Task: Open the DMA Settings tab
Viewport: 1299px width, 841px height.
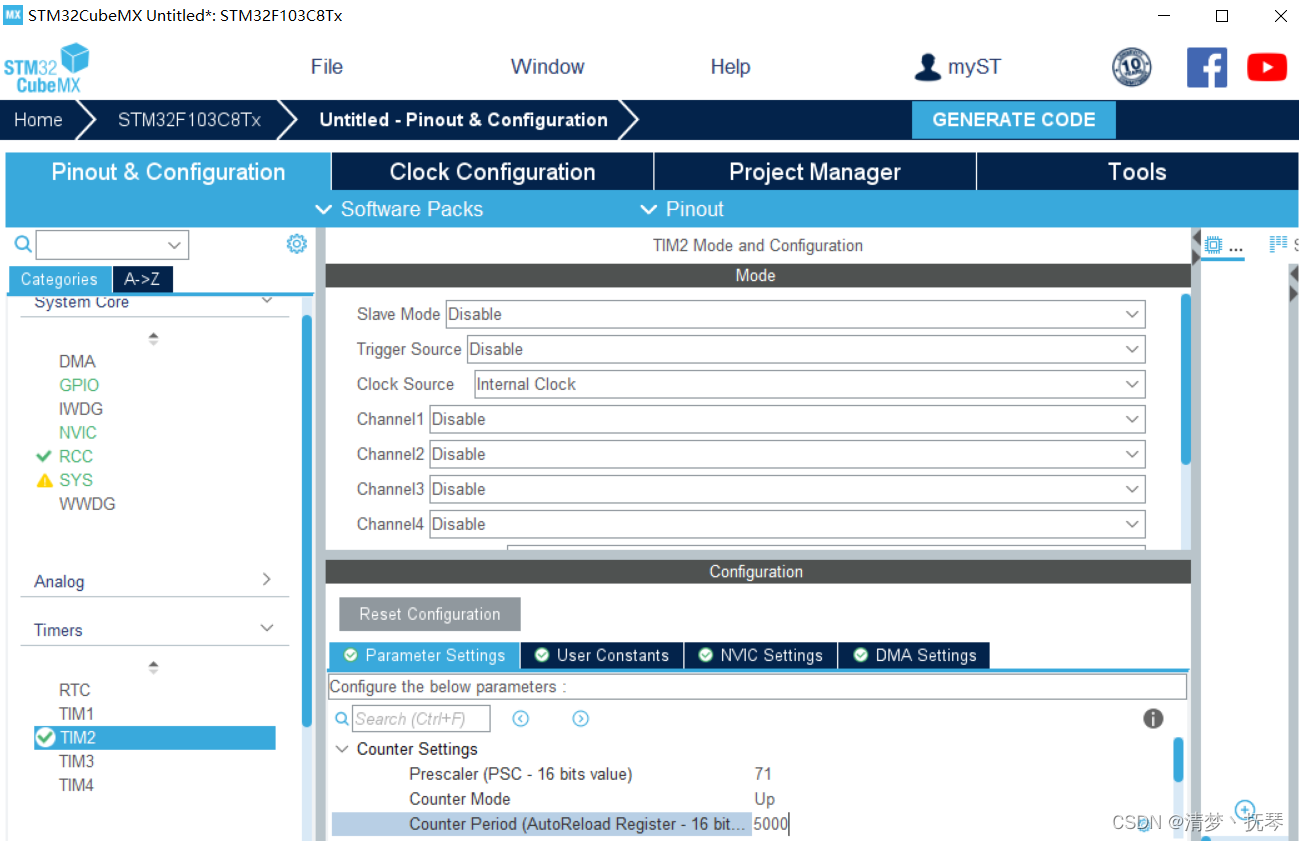Action: 914,655
